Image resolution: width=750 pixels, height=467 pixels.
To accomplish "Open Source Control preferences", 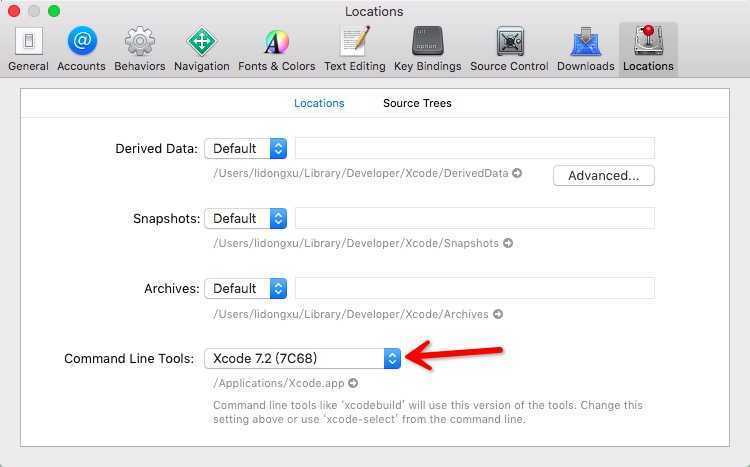I will point(509,49).
